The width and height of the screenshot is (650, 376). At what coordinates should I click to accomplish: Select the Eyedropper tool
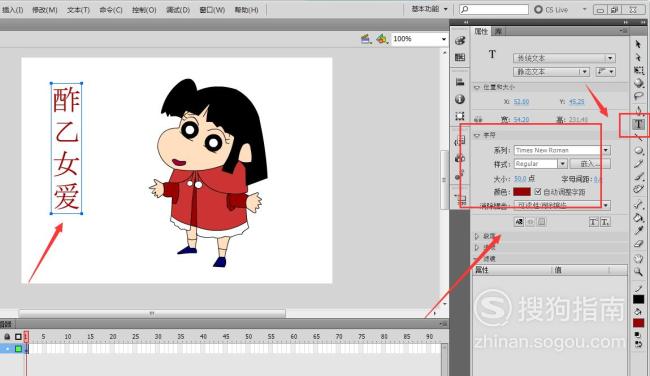pos(638,230)
